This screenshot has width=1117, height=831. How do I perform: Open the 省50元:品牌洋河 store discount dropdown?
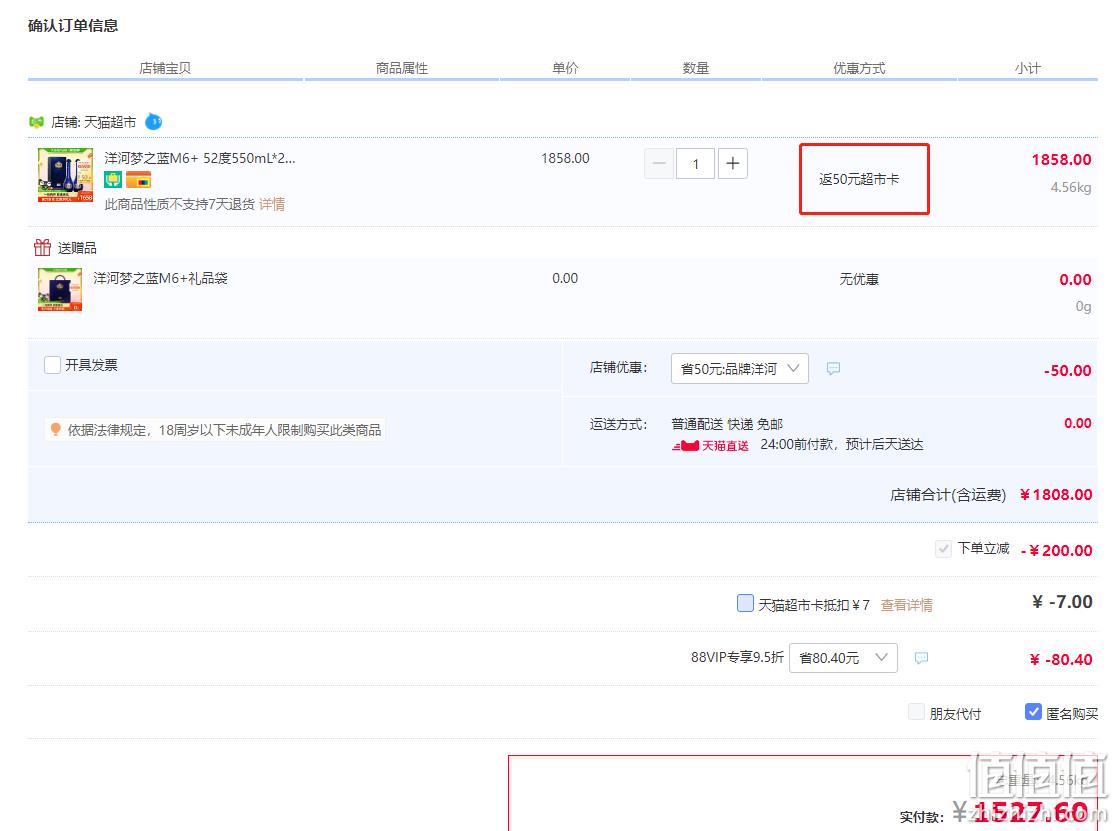[739, 368]
